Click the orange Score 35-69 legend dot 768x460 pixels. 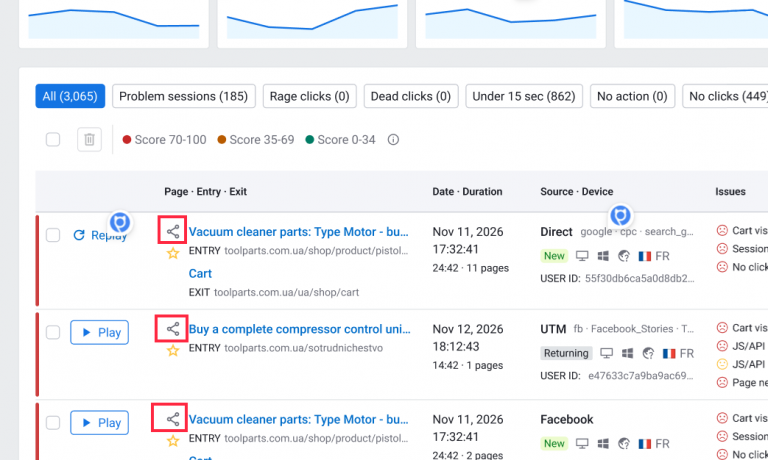222,140
